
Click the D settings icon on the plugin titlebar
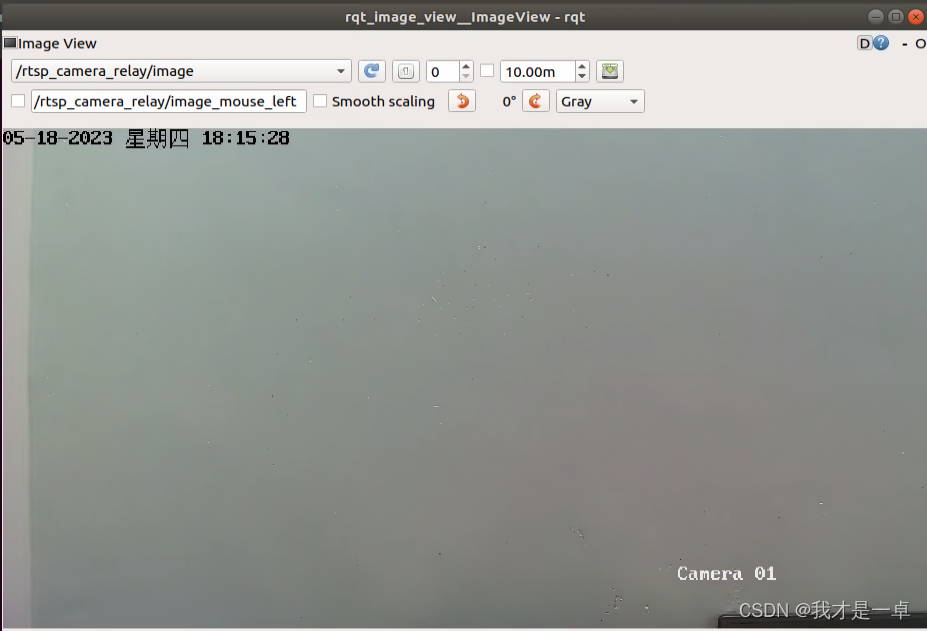click(864, 43)
